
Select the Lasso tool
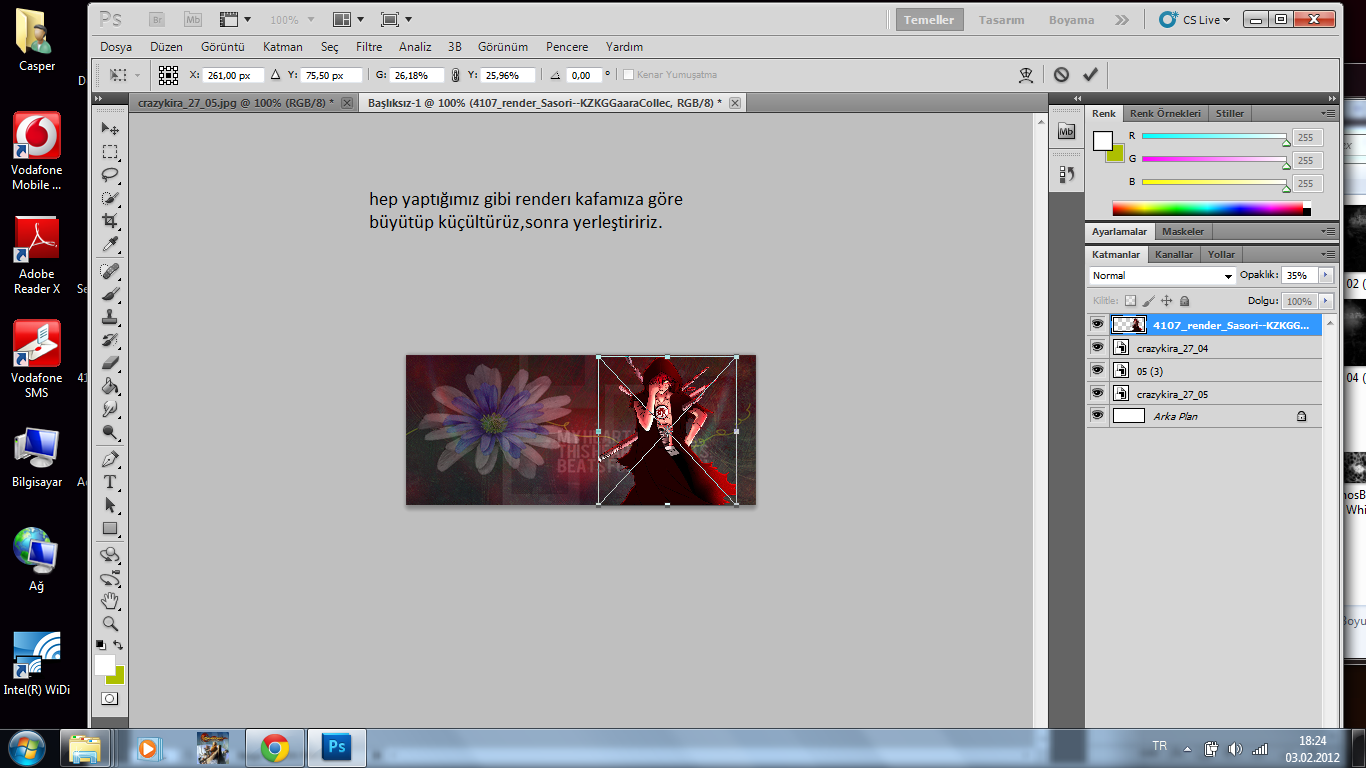coord(110,175)
